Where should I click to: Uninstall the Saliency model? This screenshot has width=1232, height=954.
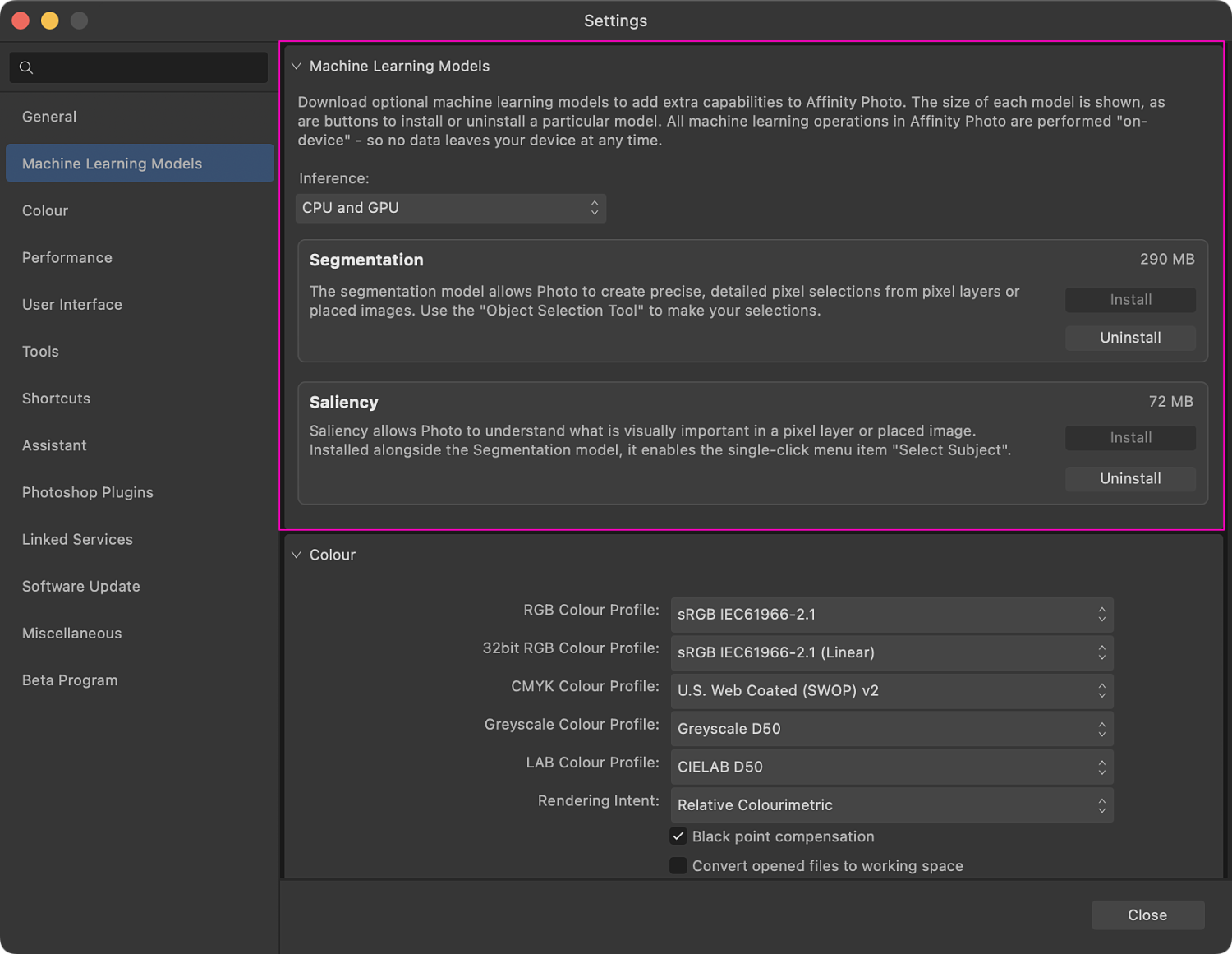tap(1130, 478)
